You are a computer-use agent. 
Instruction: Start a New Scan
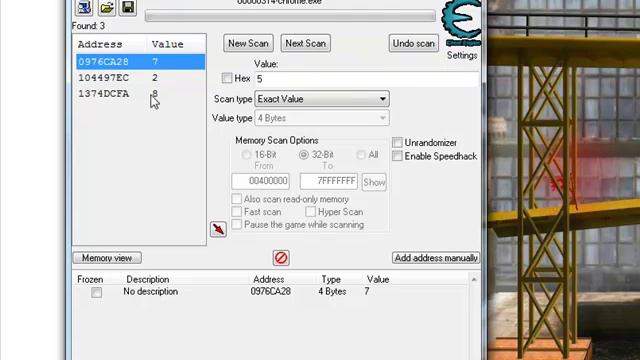tap(248, 43)
